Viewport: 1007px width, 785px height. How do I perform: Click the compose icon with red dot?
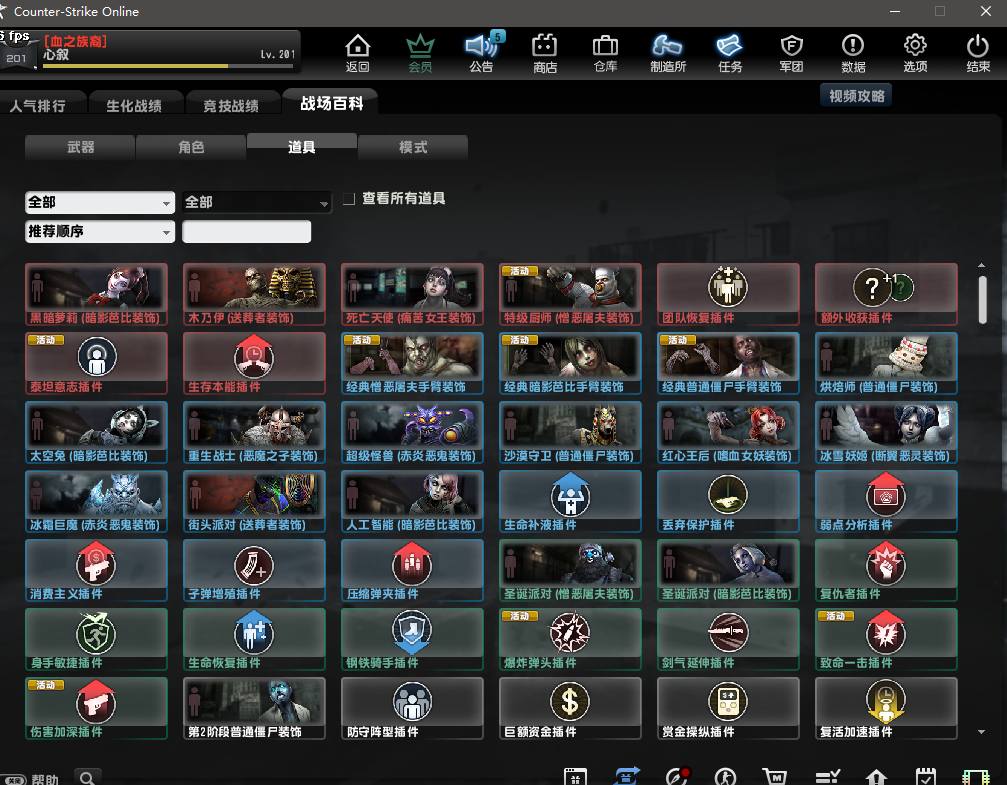676,776
